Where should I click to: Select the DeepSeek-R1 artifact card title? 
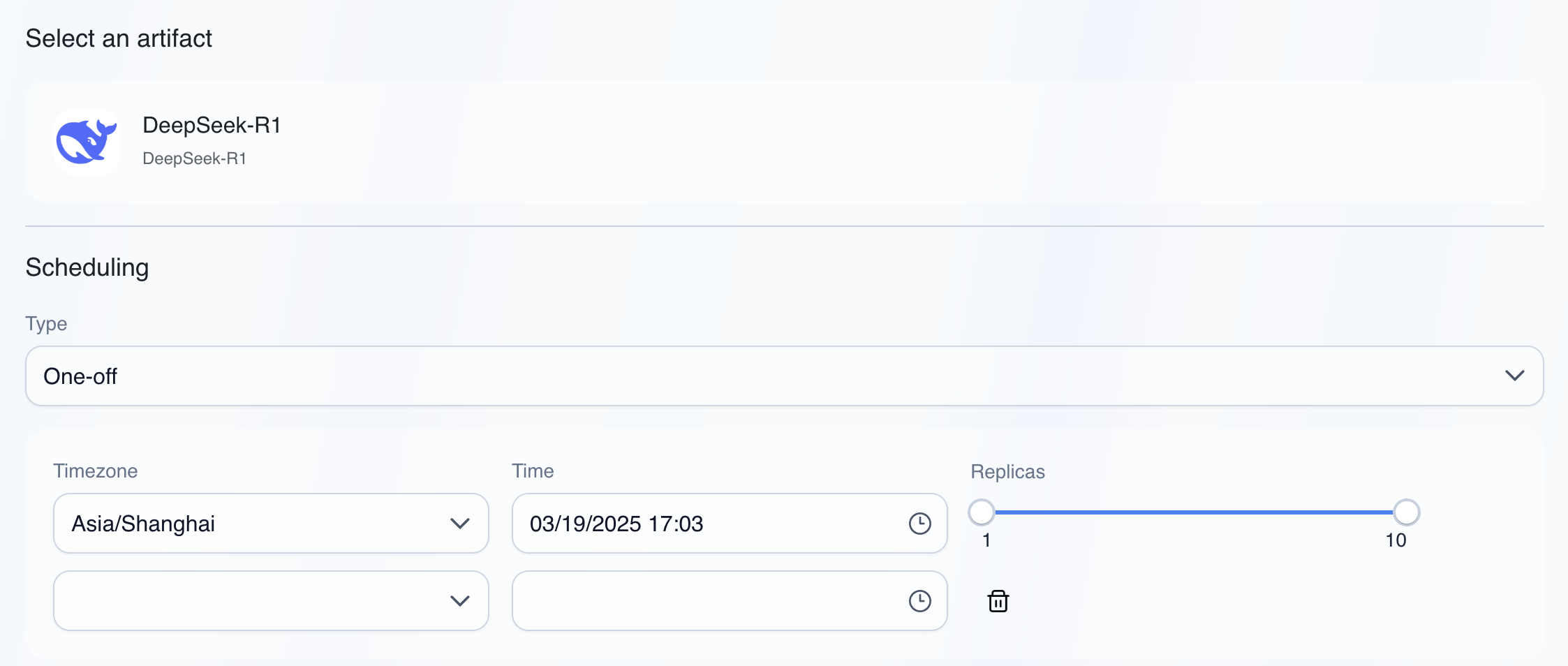click(212, 125)
